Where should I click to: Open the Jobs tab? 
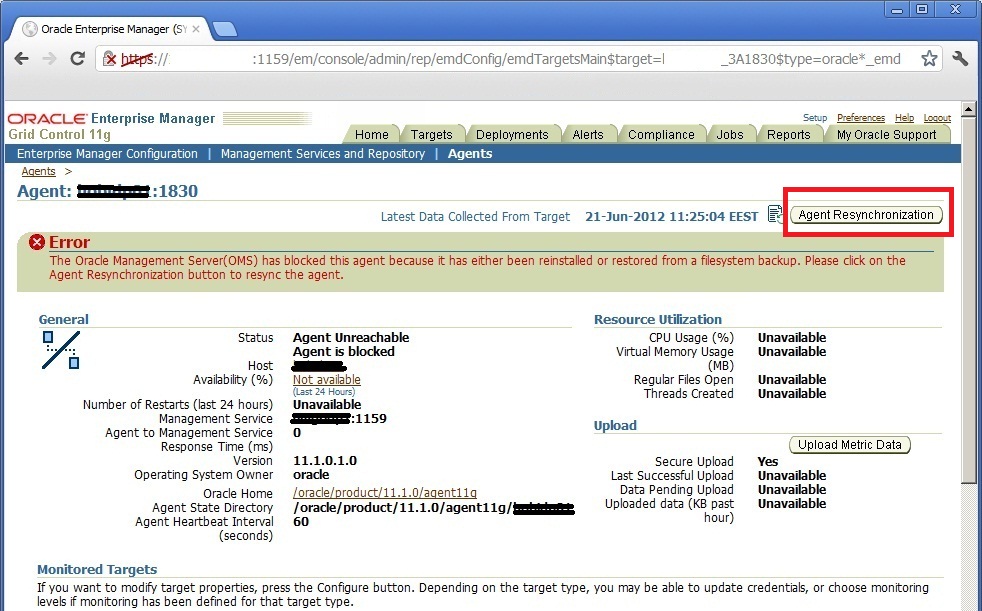pyautogui.click(x=730, y=135)
